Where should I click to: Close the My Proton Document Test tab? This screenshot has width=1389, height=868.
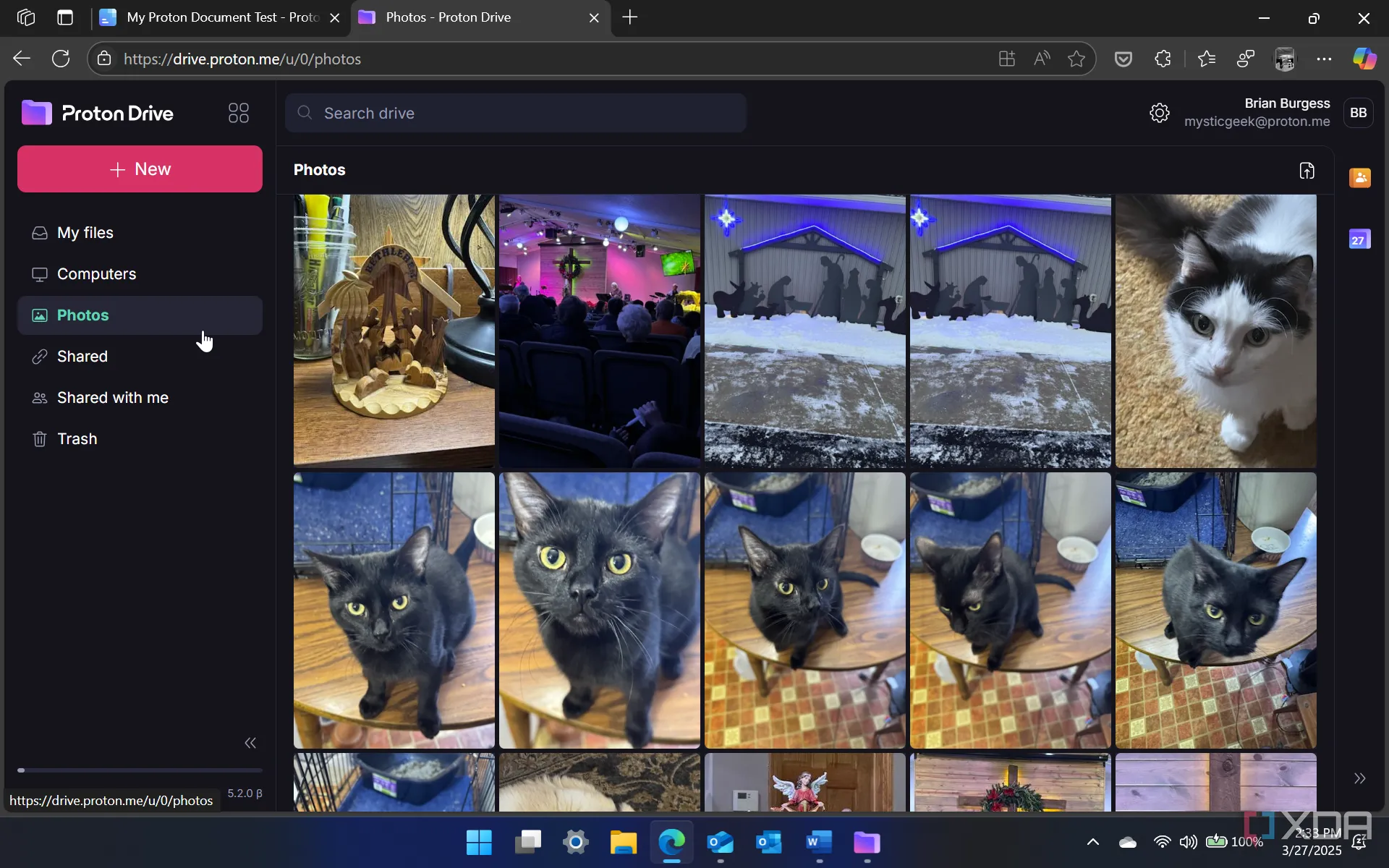point(335,18)
